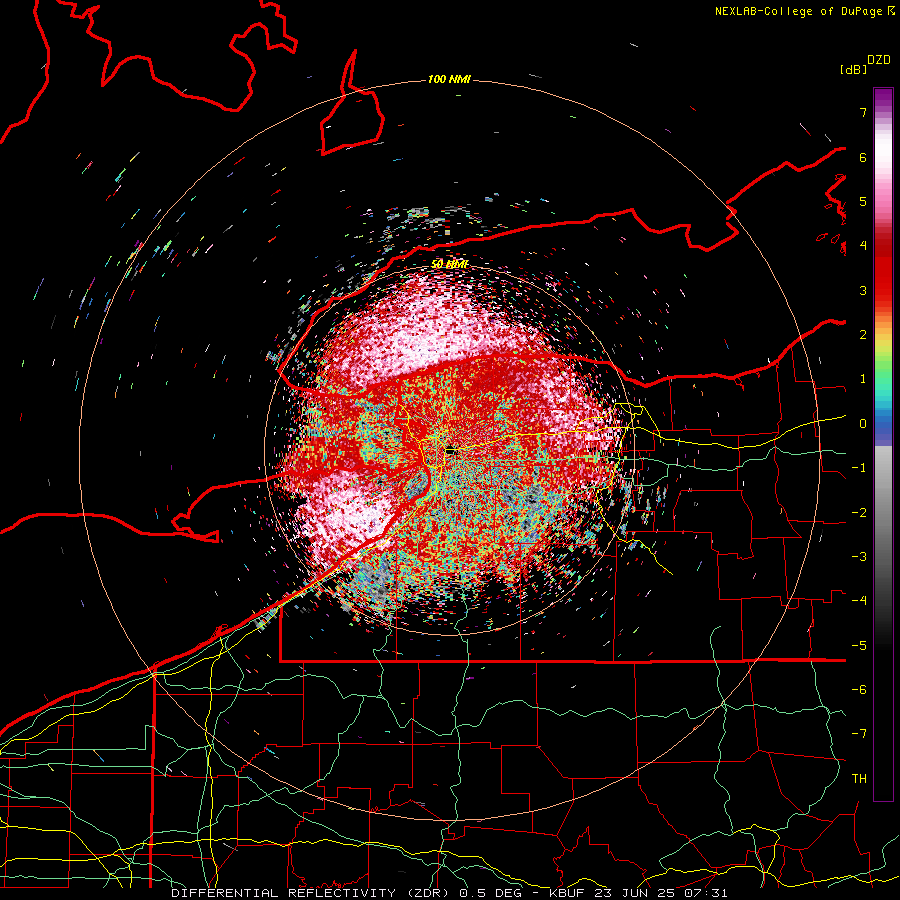Viewport: 900px width, 900px height.
Task: Click the 1 value on color scale
Action: (863, 379)
